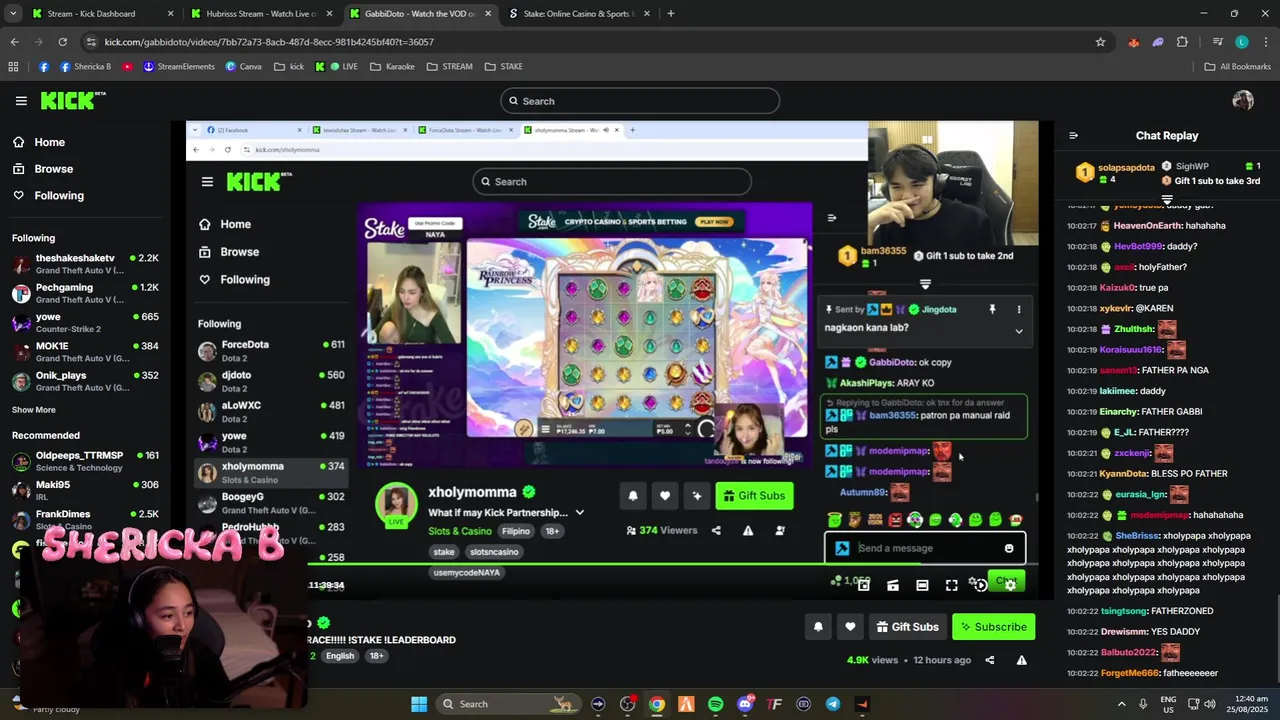Open Chrome tab search dropdown
This screenshot has width=1280, height=720.
coord(14,14)
